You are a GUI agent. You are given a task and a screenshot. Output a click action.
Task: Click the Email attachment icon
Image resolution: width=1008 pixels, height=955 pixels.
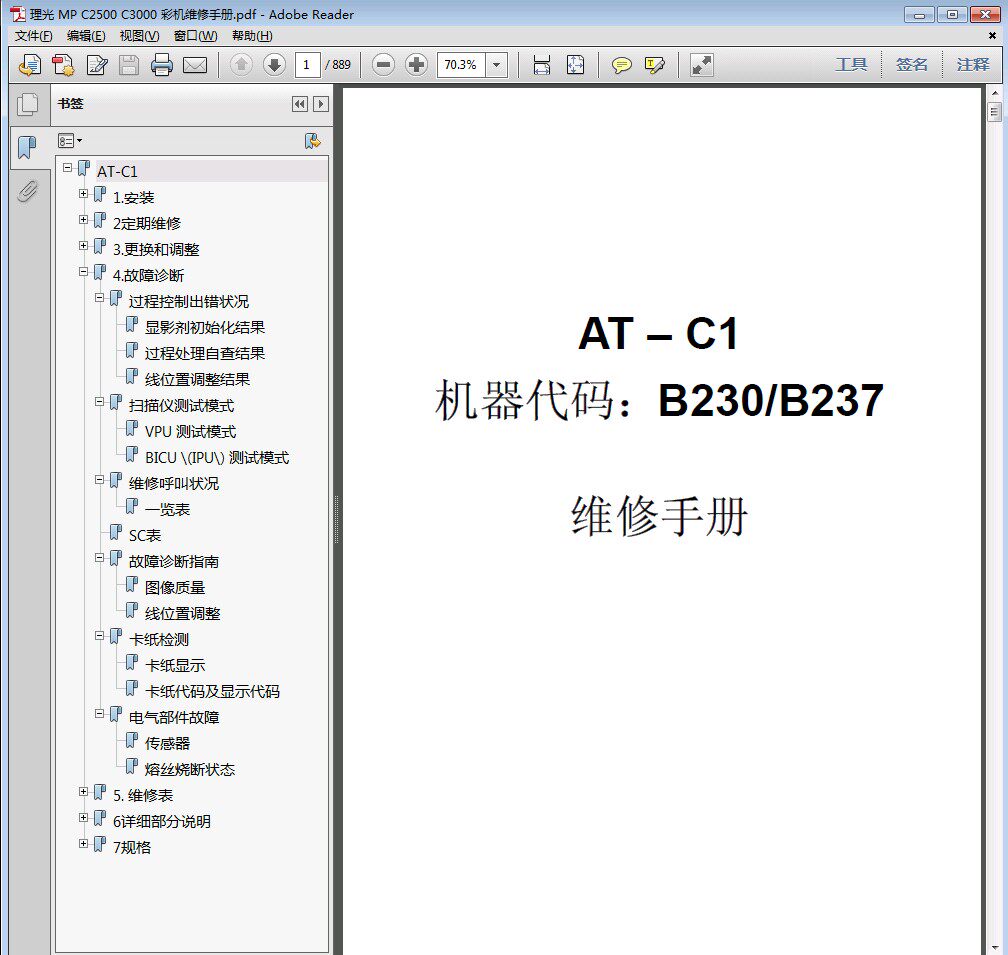pos(196,65)
